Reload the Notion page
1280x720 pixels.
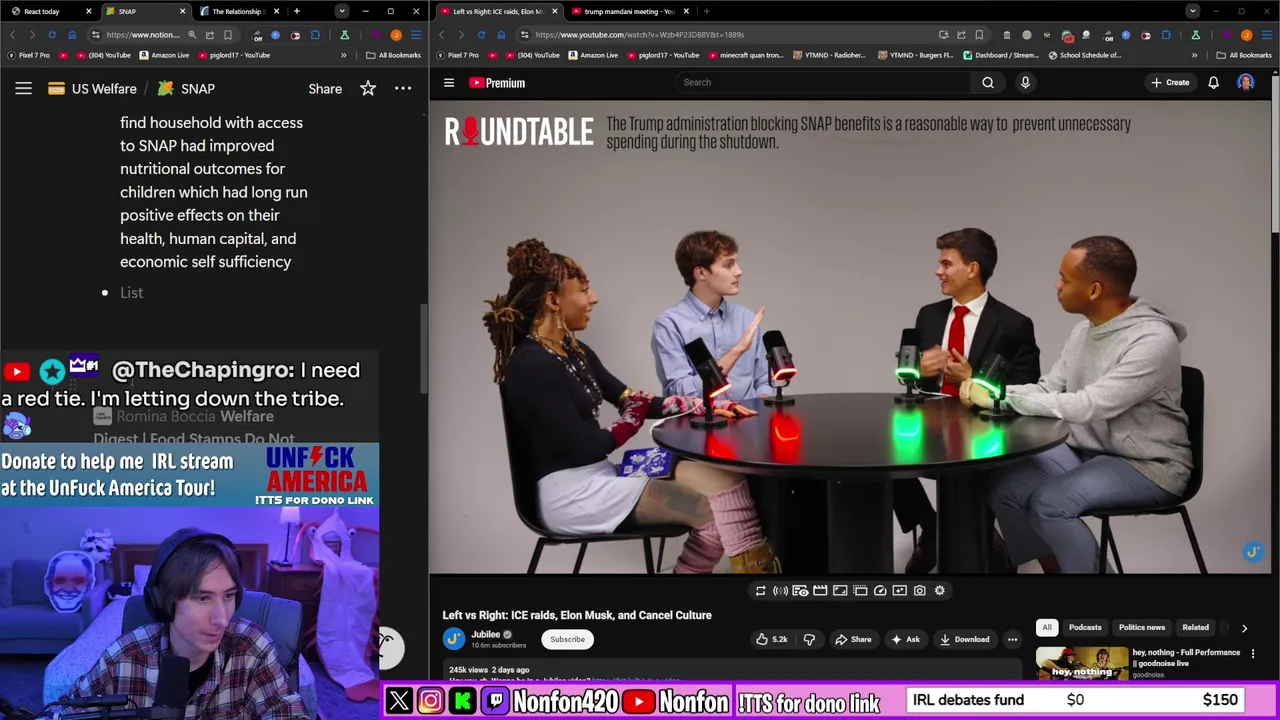(x=52, y=35)
